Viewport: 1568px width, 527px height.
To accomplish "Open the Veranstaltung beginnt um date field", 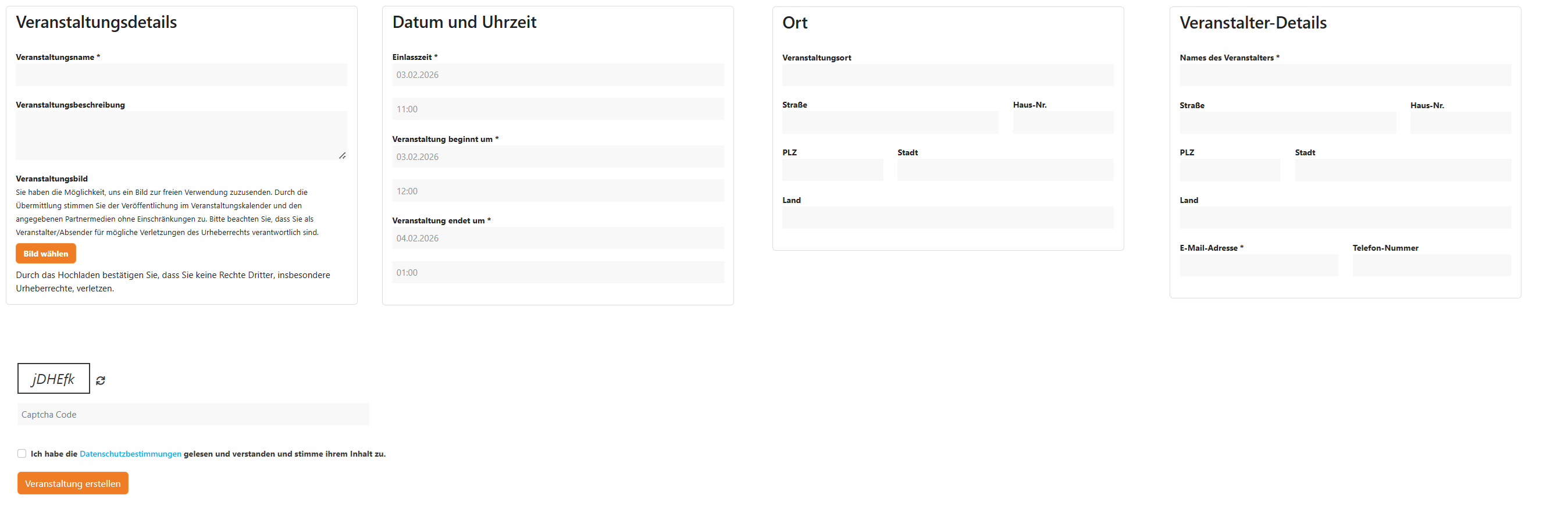I will click(x=558, y=156).
